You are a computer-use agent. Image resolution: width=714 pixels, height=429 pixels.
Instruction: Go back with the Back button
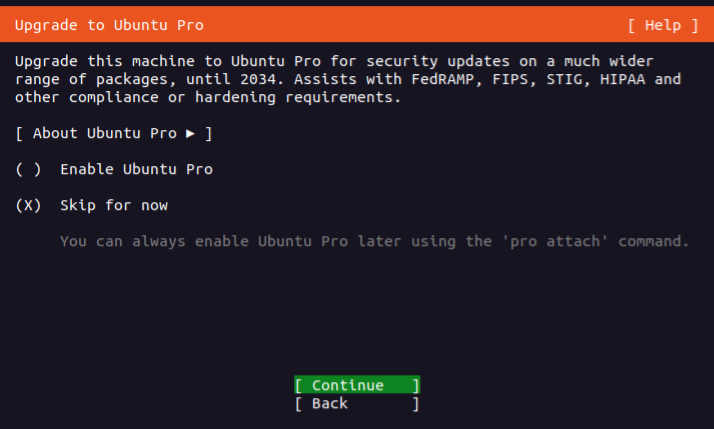coord(356,403)
